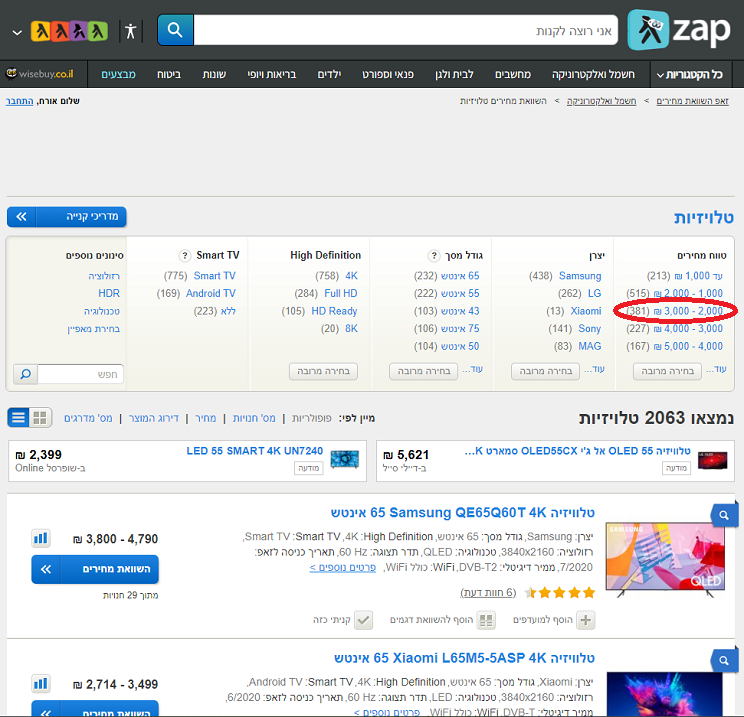Toggle 'הוסף למועדפים' plus for Samsung TV
This screenshot has height=717, width=744.
click(586, 620)
